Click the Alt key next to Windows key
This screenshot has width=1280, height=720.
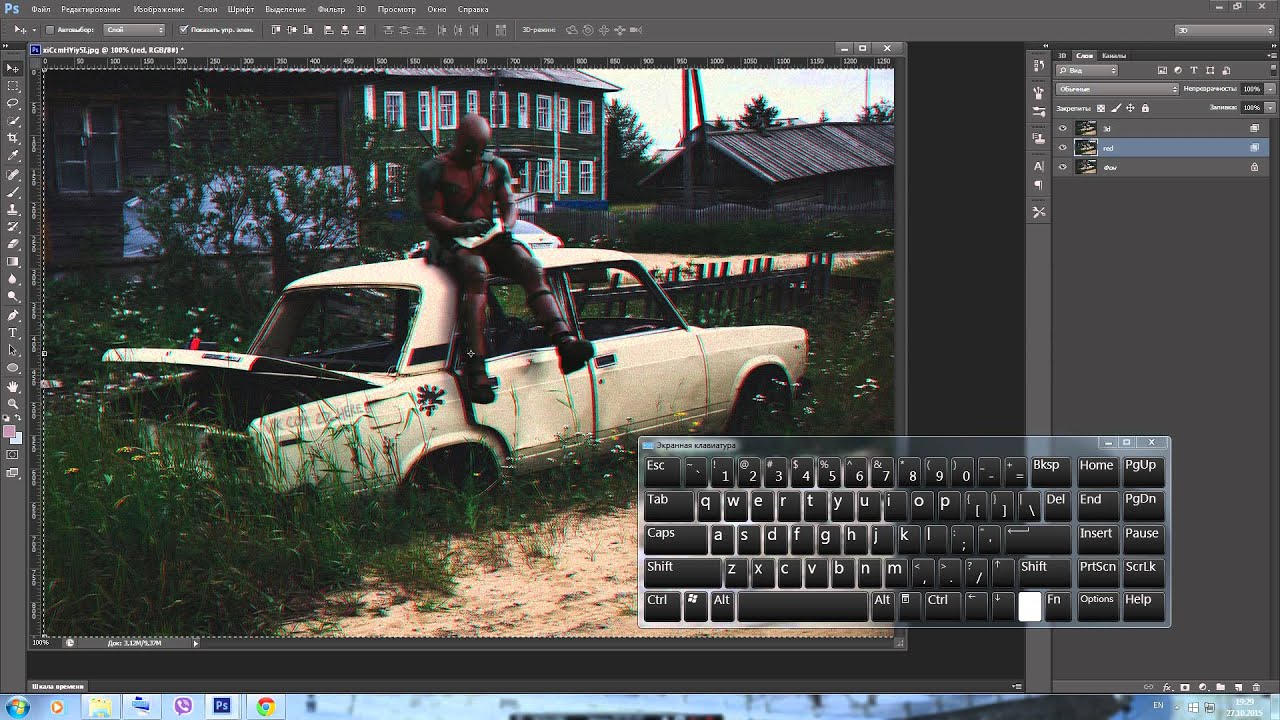tap(723, 605)
